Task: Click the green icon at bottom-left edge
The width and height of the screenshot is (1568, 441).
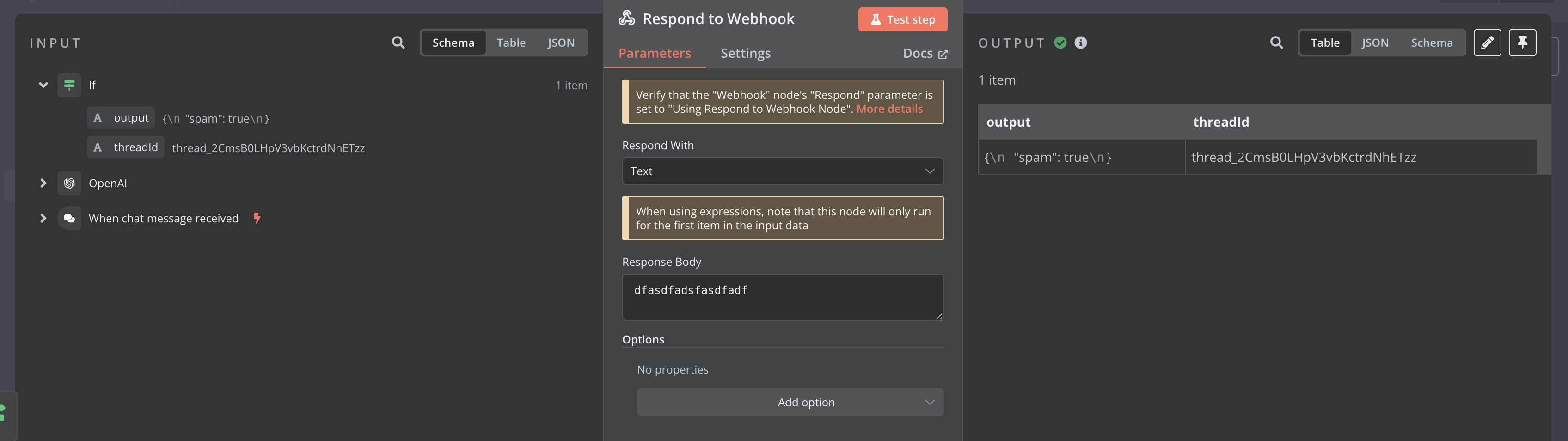Action: pos(3,412)
